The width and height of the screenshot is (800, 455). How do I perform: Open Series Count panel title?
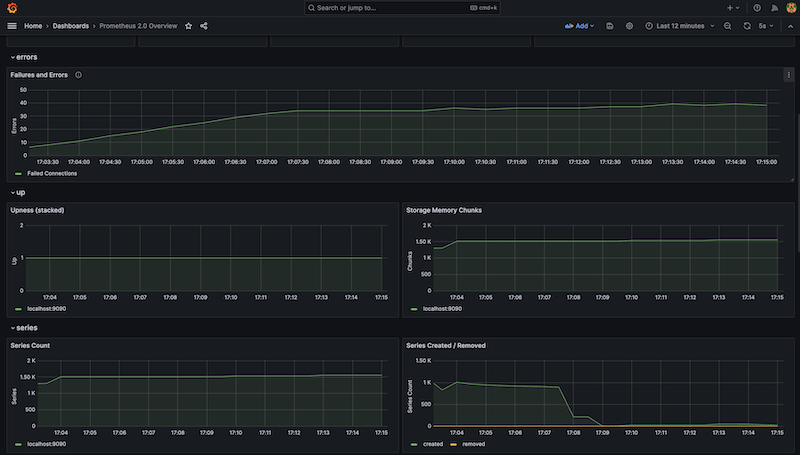tap(30, 345)
